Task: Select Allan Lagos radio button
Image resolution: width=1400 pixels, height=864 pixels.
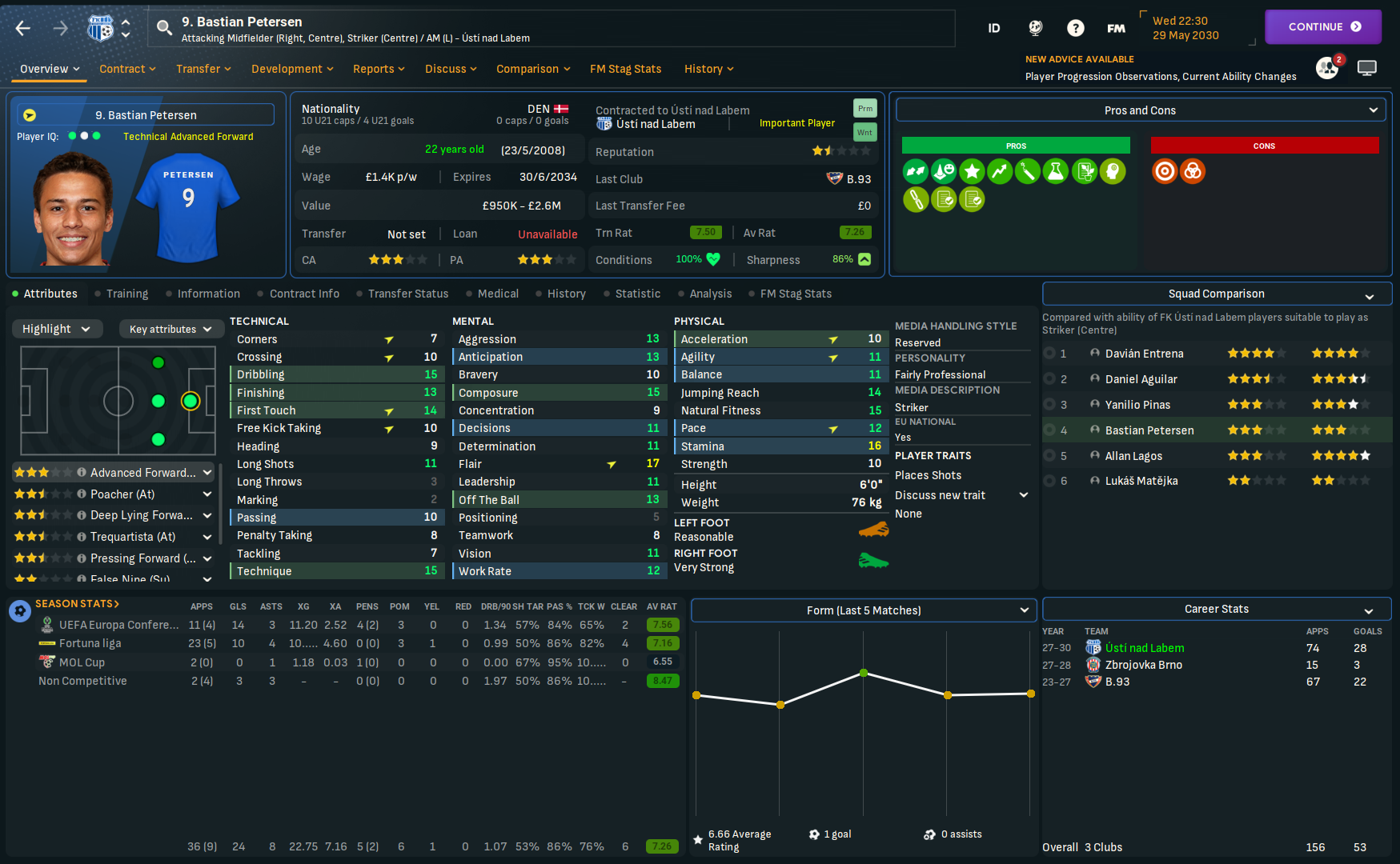Action: [1049, 456]
